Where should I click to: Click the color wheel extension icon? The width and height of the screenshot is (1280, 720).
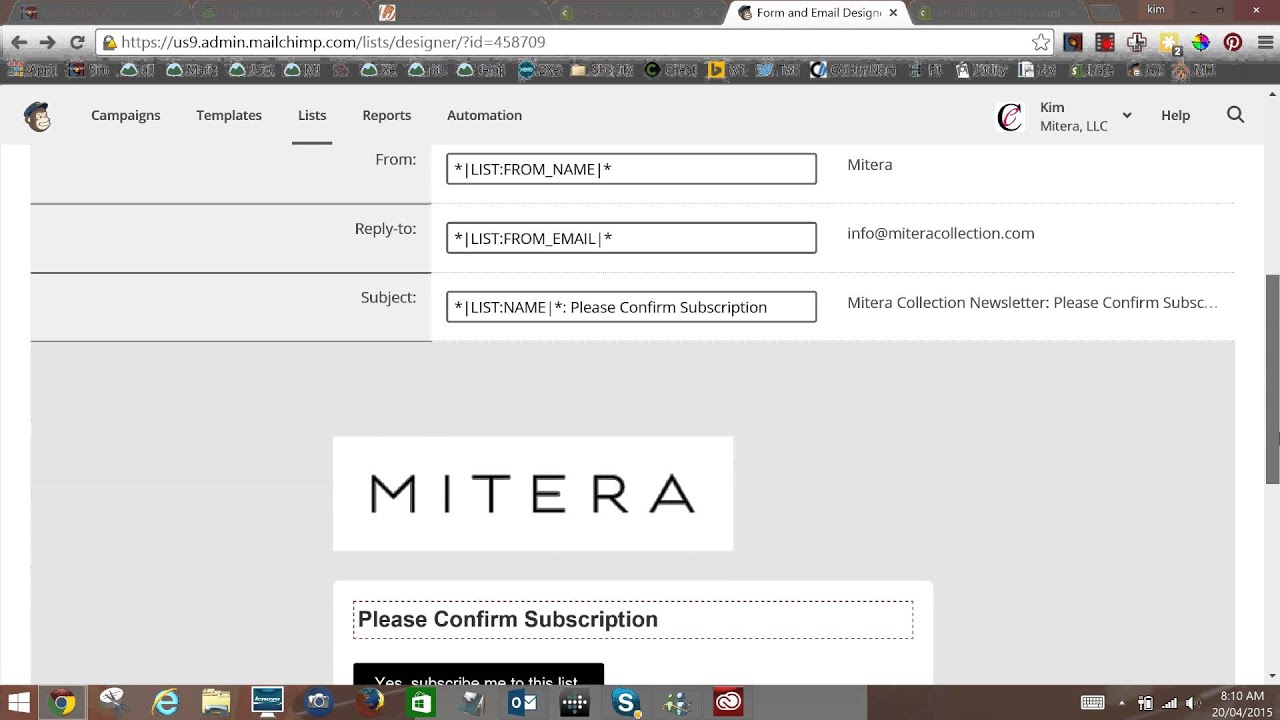click(1200, 42)
